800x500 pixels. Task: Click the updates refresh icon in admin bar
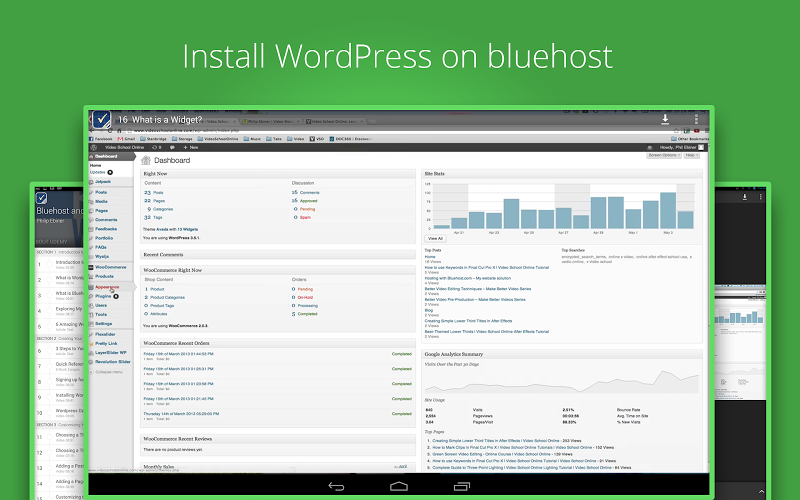point(156,147)
